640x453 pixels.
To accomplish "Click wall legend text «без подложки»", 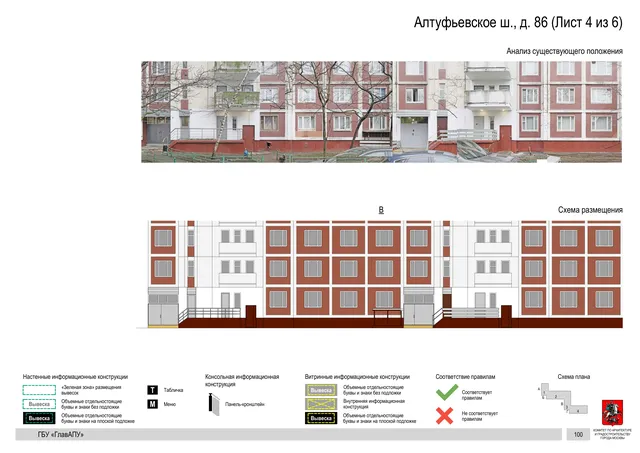I will click(x=91, y=404).
